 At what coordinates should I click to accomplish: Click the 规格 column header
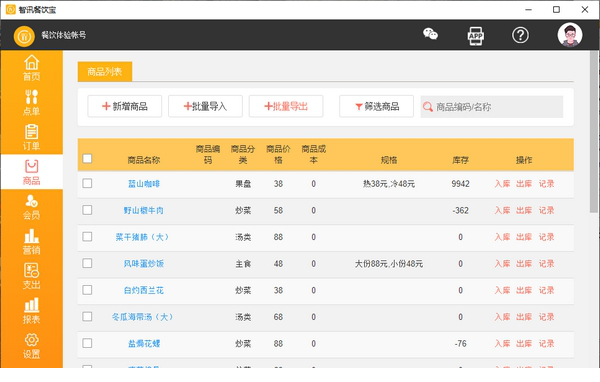389,160
